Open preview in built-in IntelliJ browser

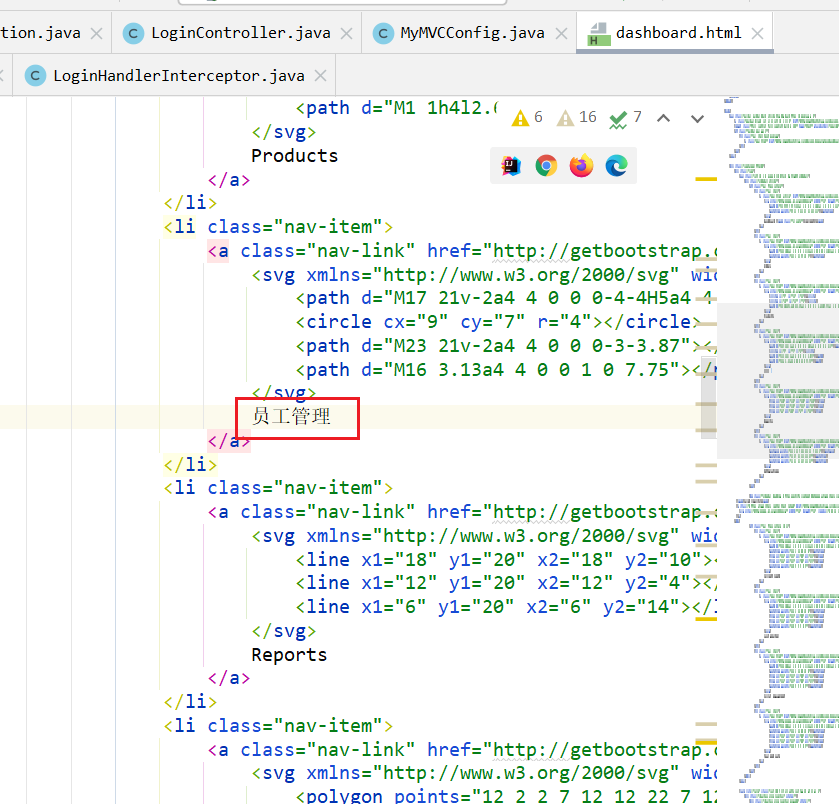pos(510,166)
